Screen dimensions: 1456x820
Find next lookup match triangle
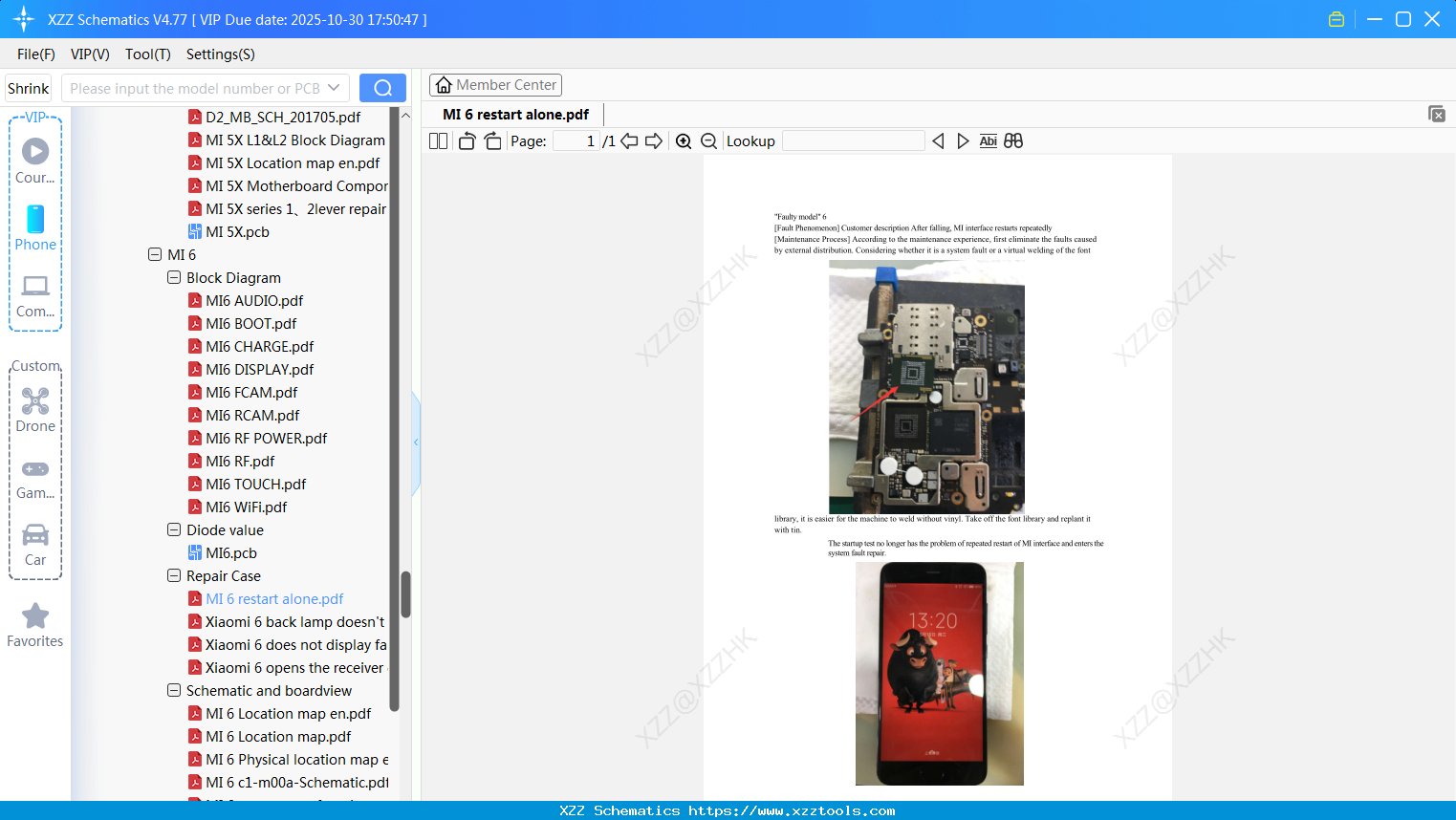click(963, 141)
